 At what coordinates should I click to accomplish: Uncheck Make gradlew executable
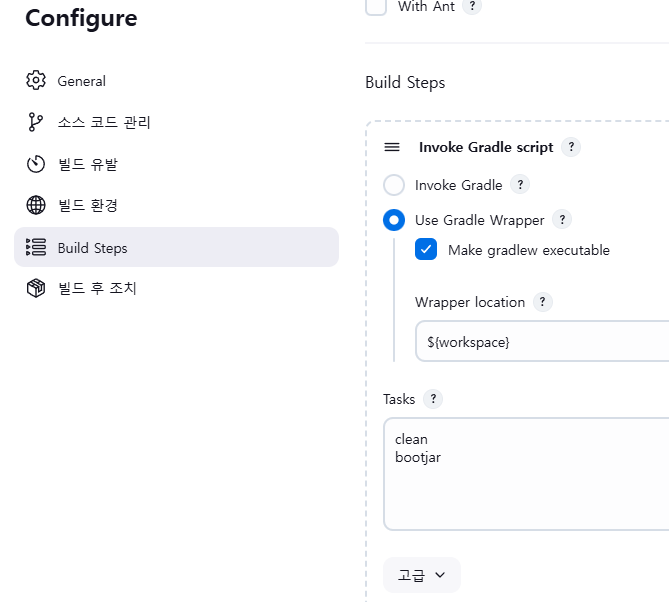coord(426,249)
